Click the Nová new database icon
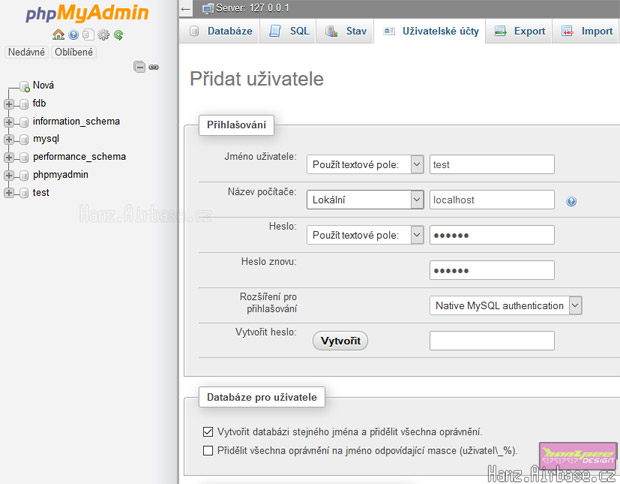620x484 pixels. (x=25, y=86)
